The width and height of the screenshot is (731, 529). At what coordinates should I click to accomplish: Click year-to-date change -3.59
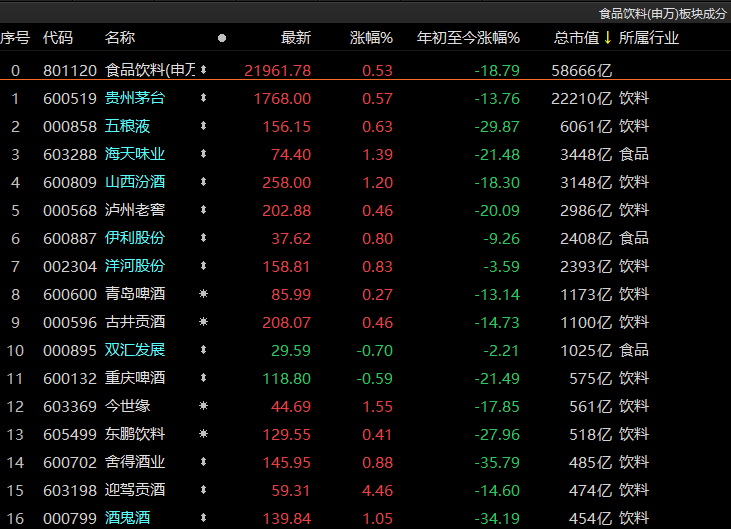pos(501,267)
